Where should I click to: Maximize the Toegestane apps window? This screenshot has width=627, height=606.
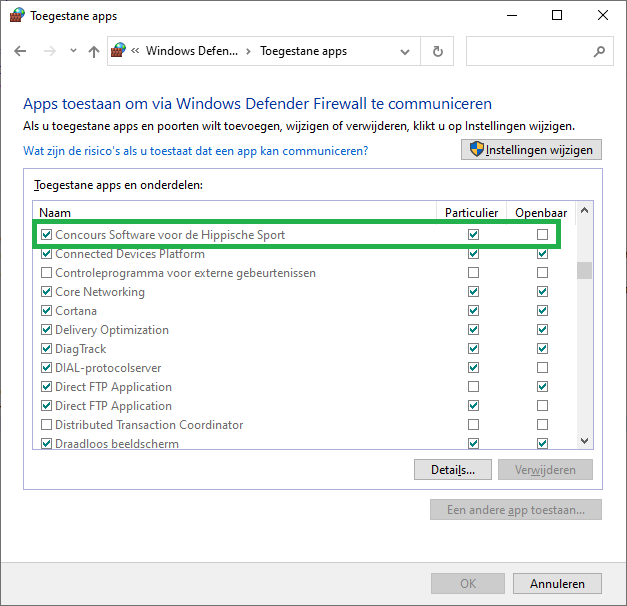tap(557, 16)
